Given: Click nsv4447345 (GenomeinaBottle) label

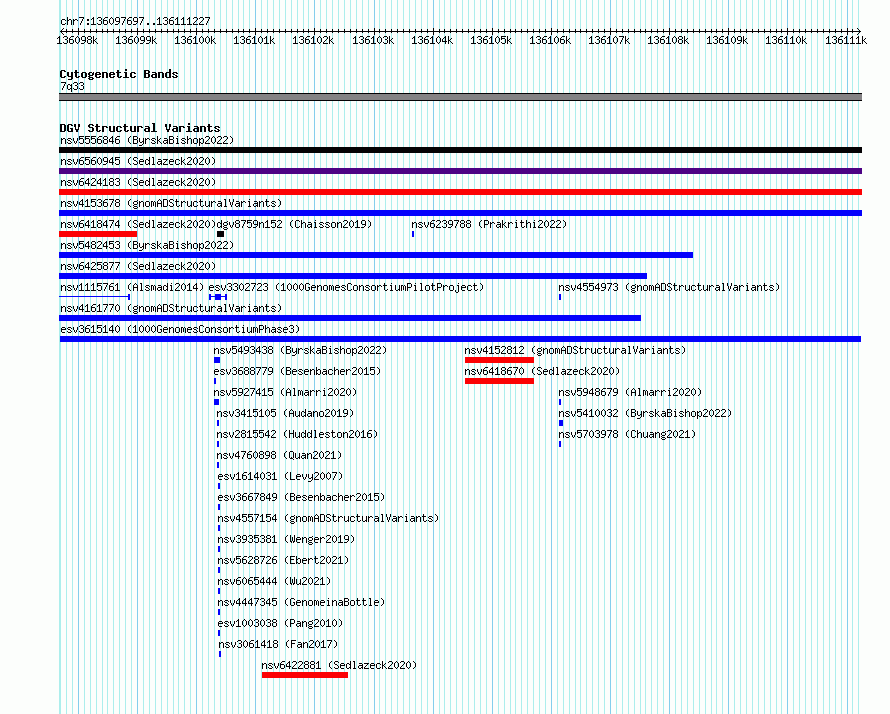Looking at the screenshot, I should (x=301, y=602).
